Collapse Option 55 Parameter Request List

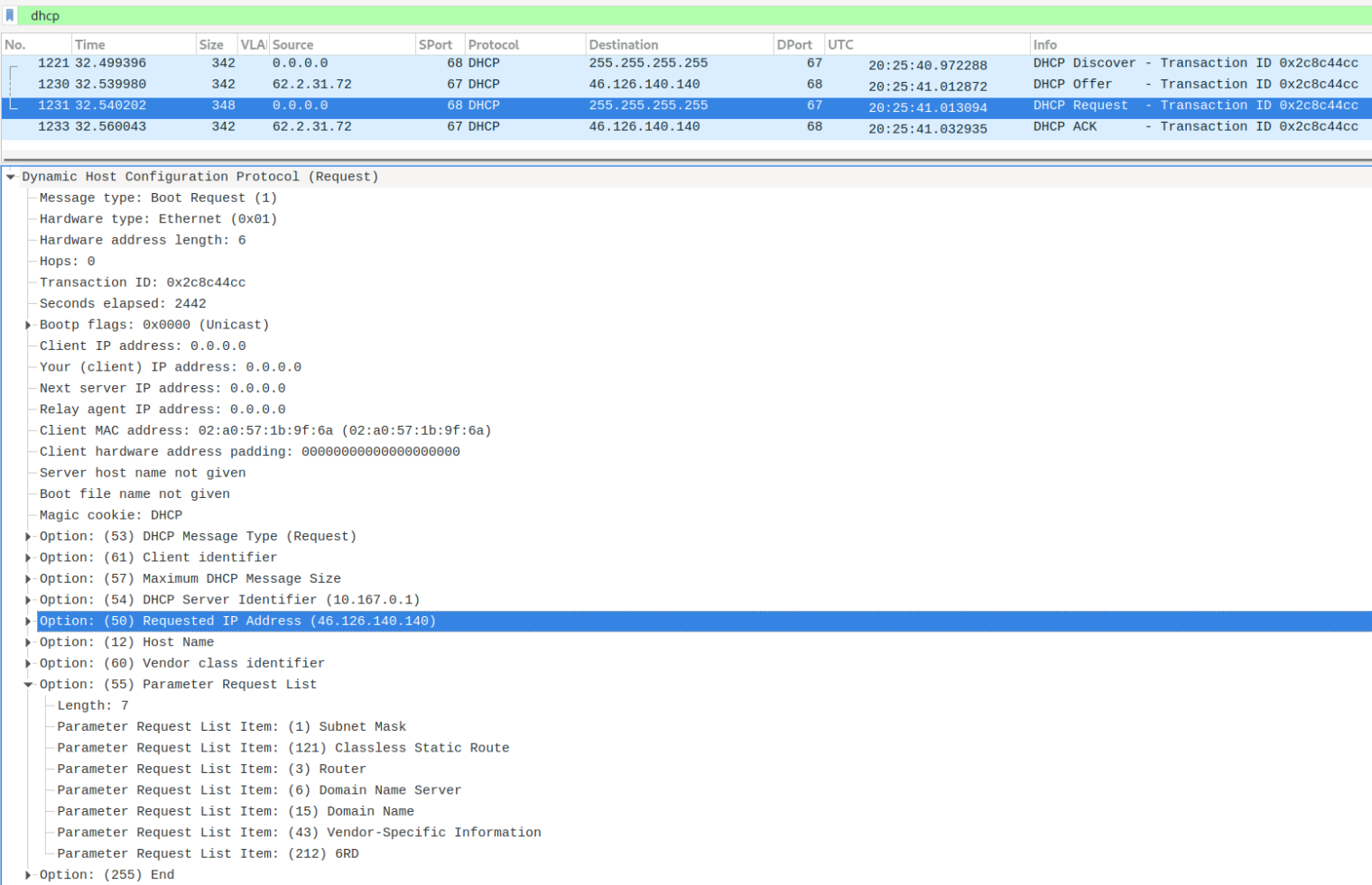click(x=28, y=685)
